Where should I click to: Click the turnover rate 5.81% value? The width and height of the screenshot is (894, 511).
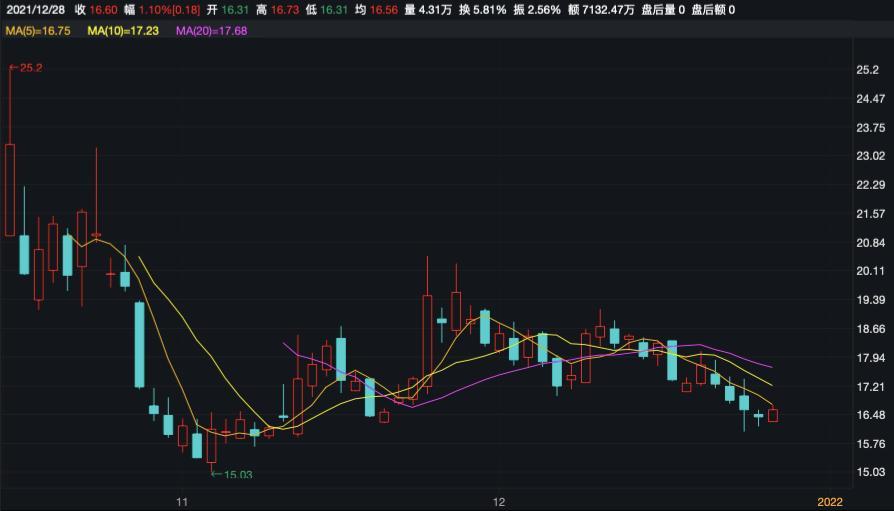click(489, 10)
